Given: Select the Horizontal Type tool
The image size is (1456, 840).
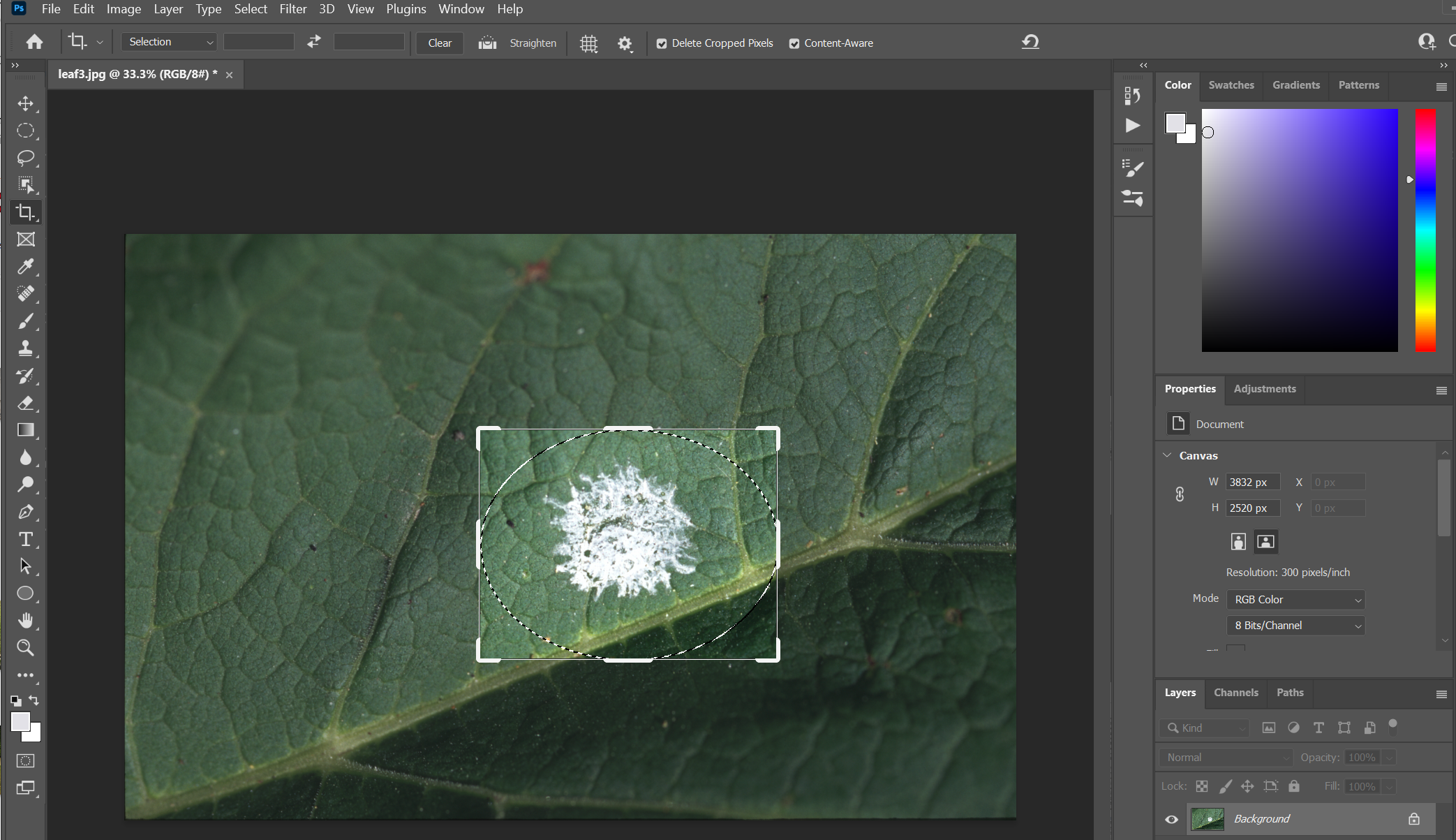Looking at the screenshot, I should (26, 539).
